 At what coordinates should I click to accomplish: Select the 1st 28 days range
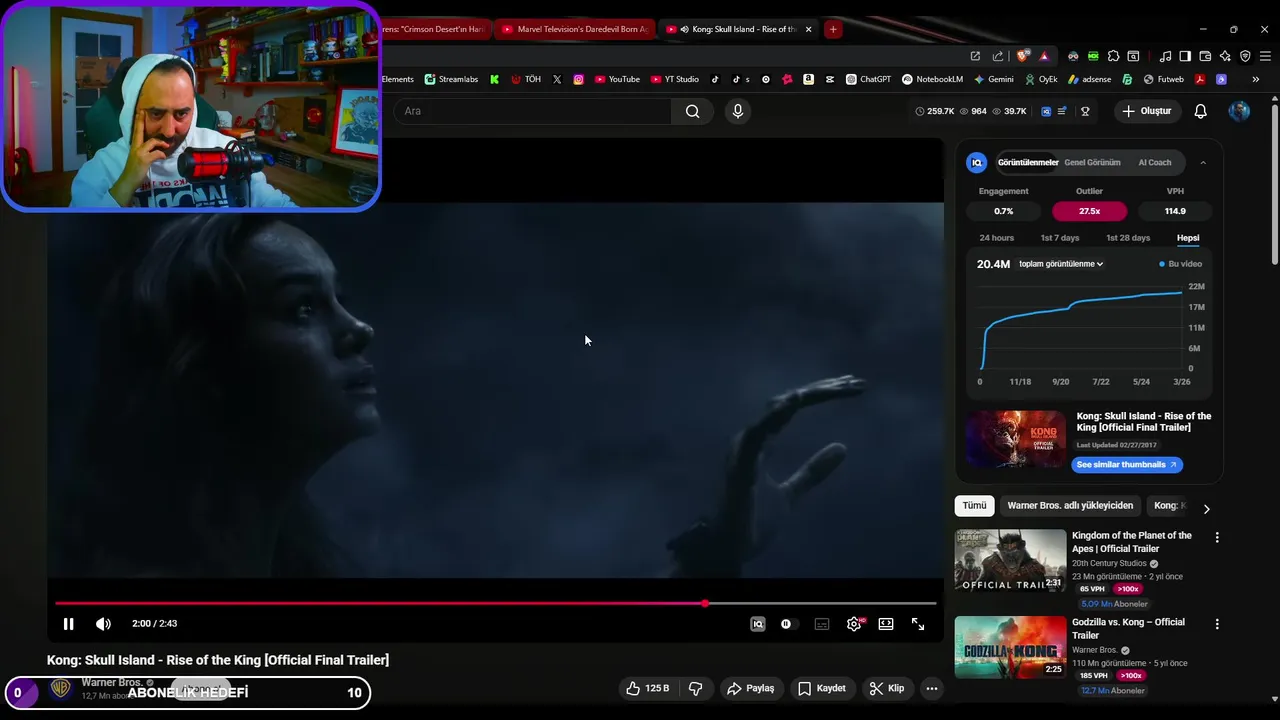pos(1128,238)
